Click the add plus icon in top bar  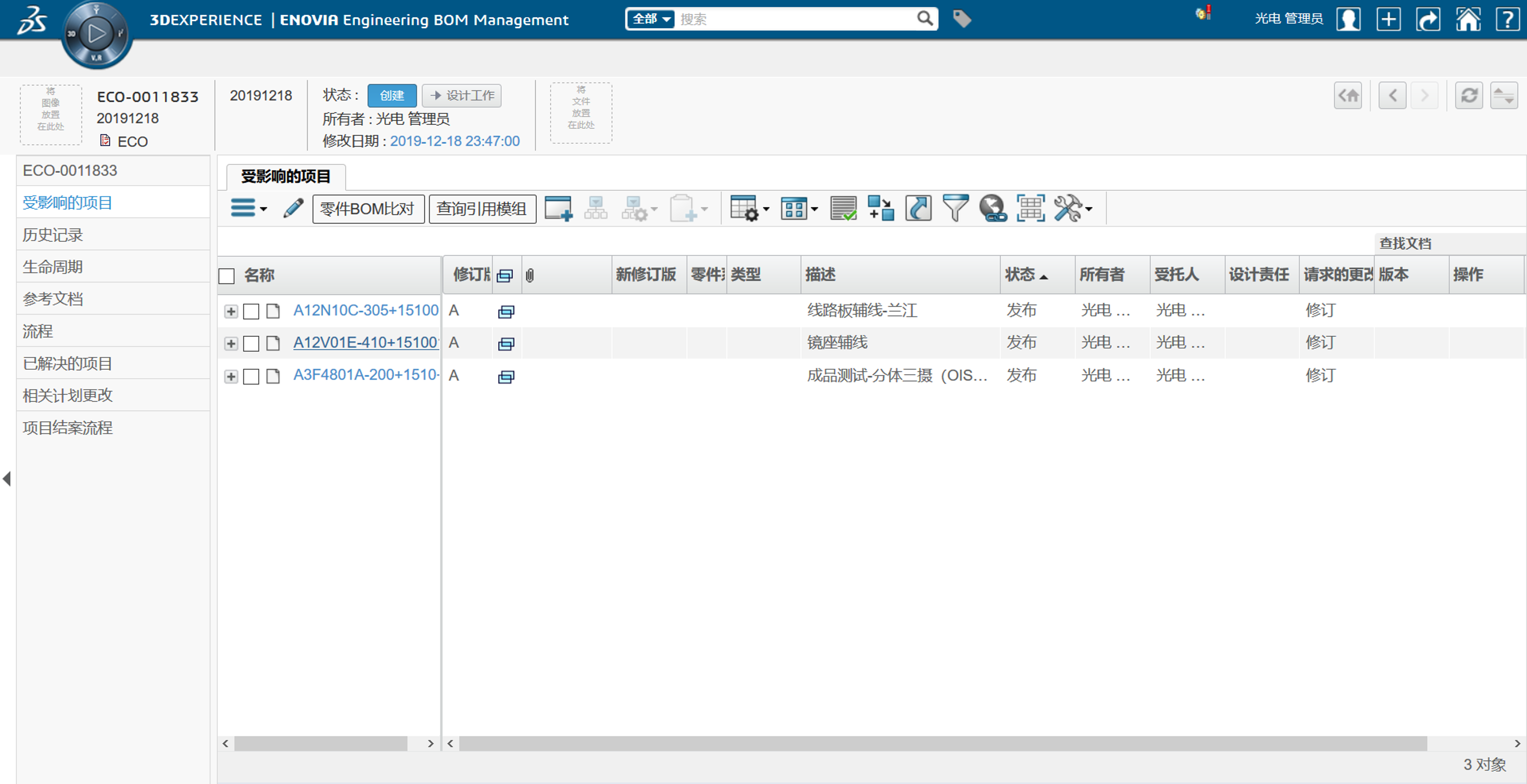coord(1388,19)
